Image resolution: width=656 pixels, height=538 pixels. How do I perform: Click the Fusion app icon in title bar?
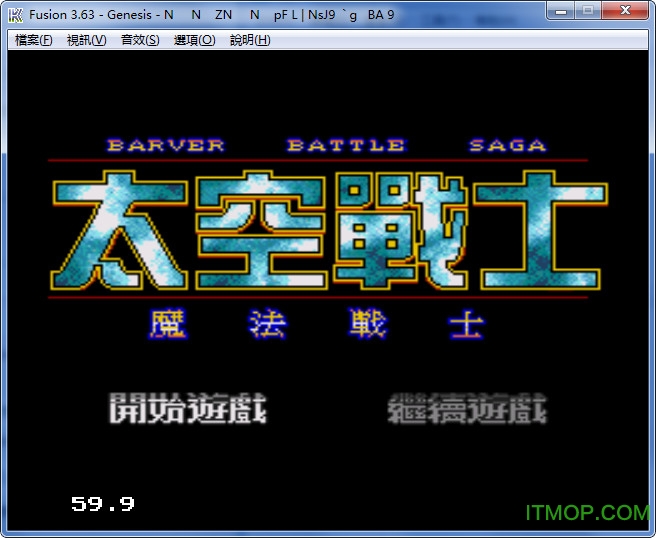[15, 15]
